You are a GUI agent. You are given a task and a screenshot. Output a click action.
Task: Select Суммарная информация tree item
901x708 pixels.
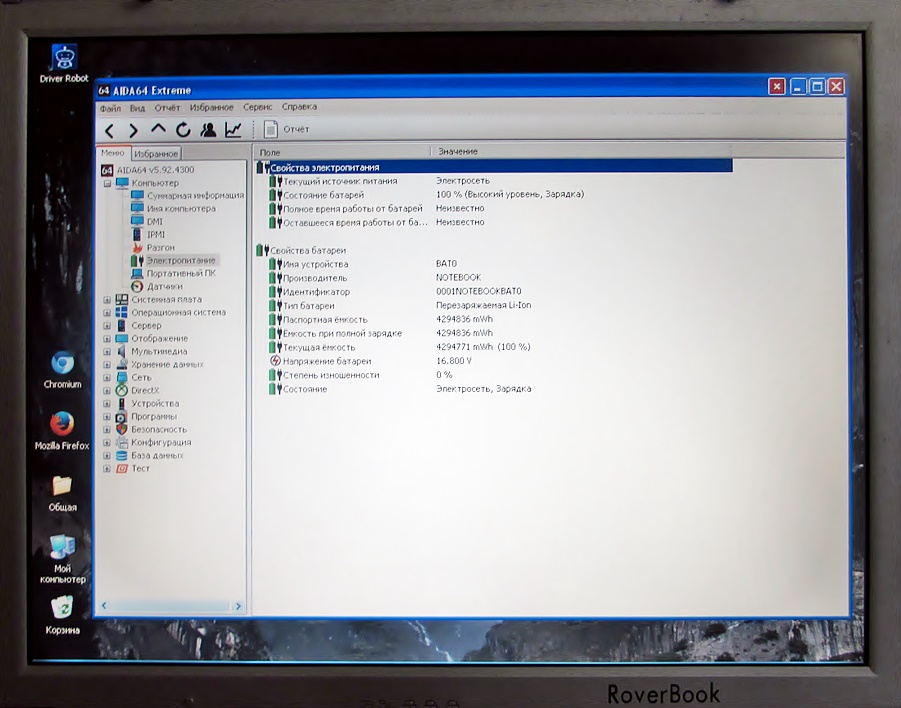[195, 196]
